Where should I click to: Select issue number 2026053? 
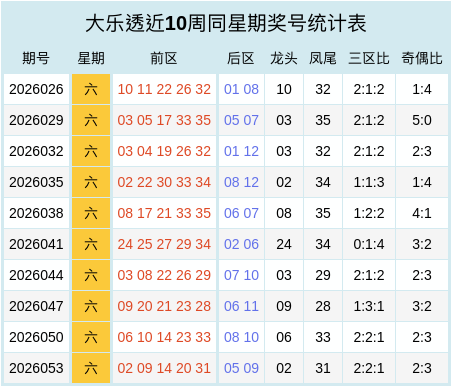[x=36, y=368]
